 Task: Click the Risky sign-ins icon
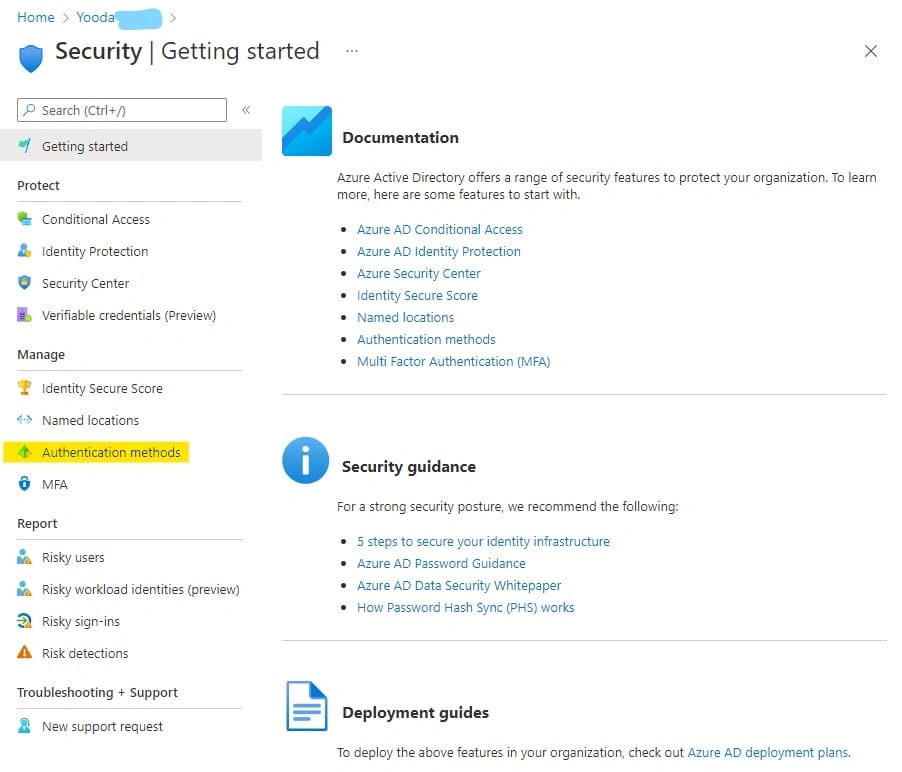[25, 621]
